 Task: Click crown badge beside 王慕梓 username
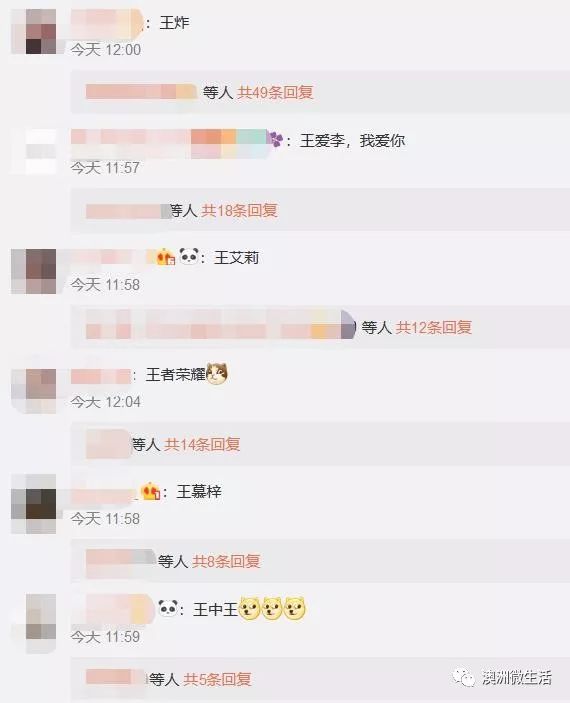151,491
